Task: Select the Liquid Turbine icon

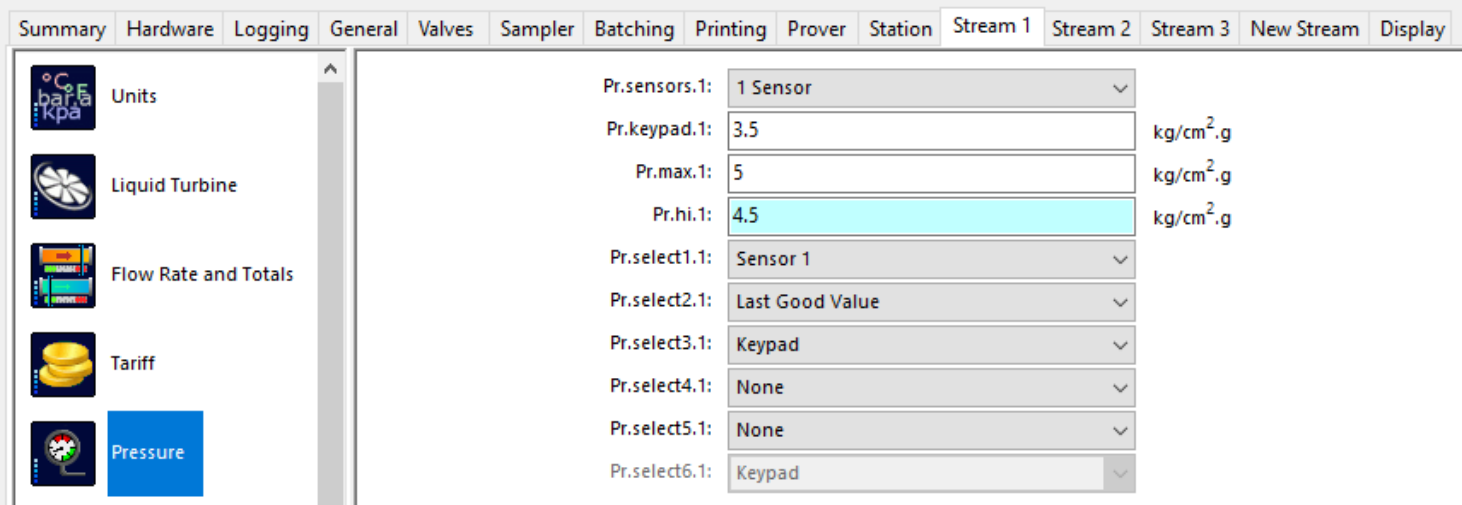Action: [x=63, y=186]
